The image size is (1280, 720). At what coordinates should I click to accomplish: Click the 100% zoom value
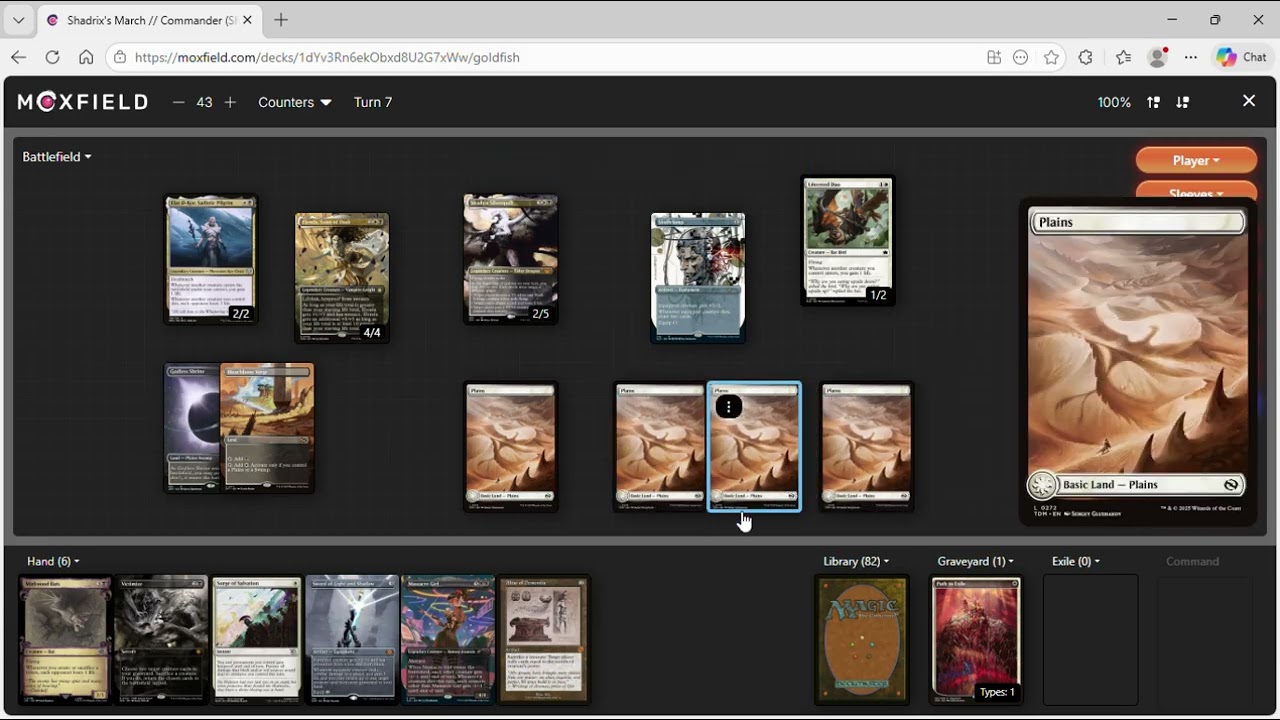click(1114, 102)
